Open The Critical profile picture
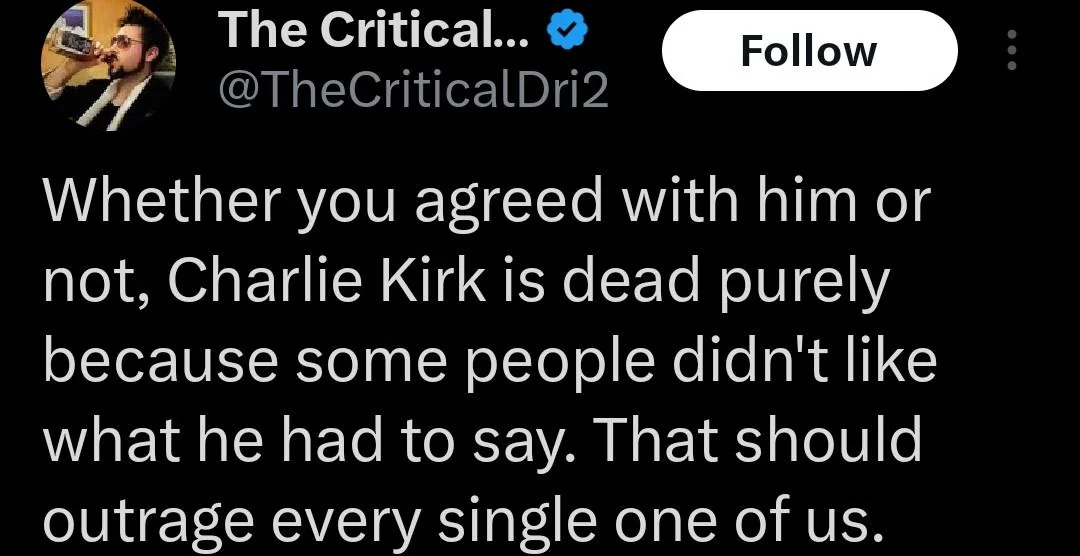Viewport: 1080px width, 556px height. tap(108, 66)
